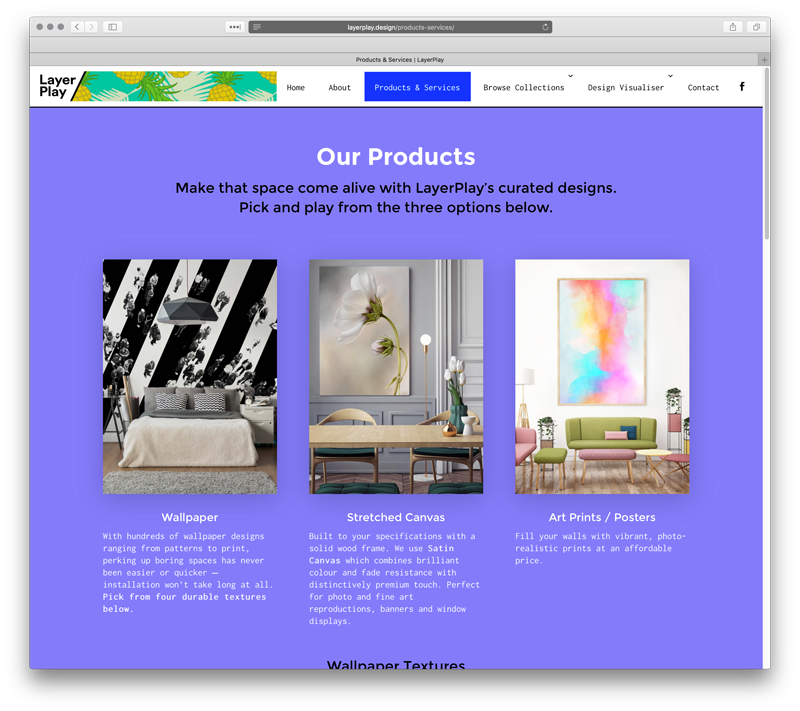Click the reload page icon
Screen dimensions: 800x711
coord(545,27)
